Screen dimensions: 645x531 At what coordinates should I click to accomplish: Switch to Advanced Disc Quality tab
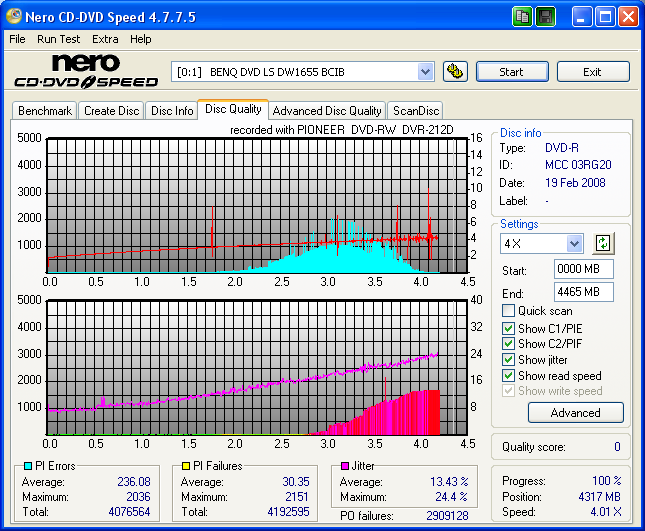(x=327, y=111)
